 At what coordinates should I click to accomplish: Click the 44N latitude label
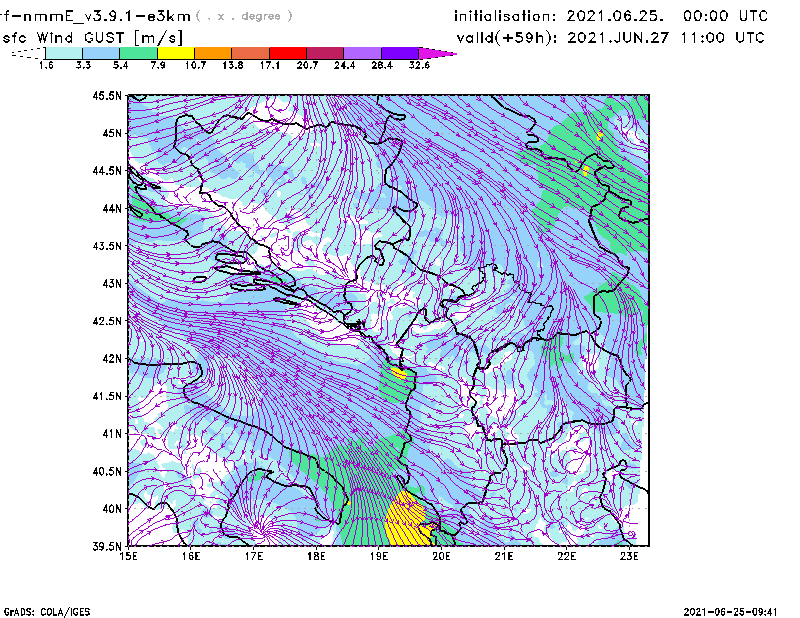pos(112,209)
